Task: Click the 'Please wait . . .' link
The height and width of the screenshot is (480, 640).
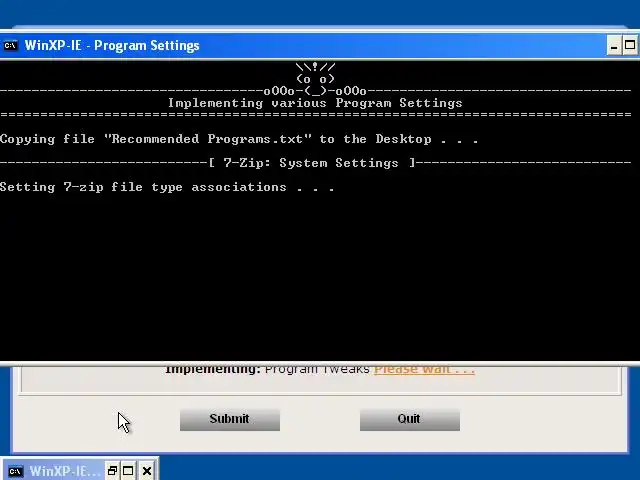Action: [424, 369]
